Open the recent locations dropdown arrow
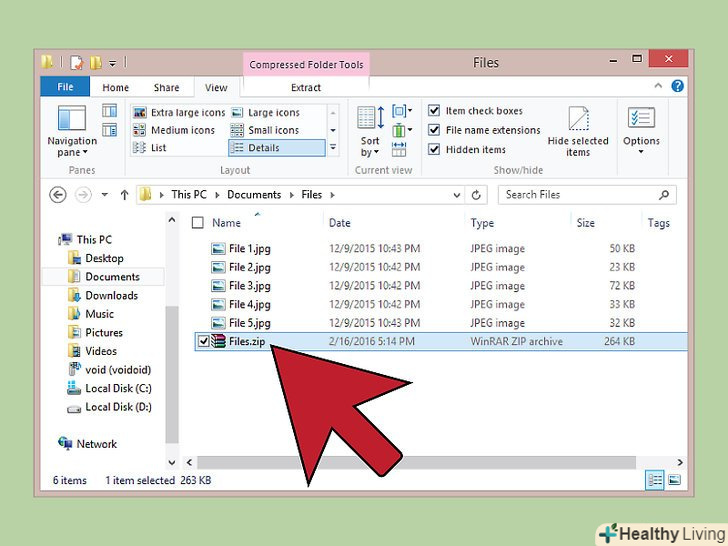728x546 pixels. point(105,195)
